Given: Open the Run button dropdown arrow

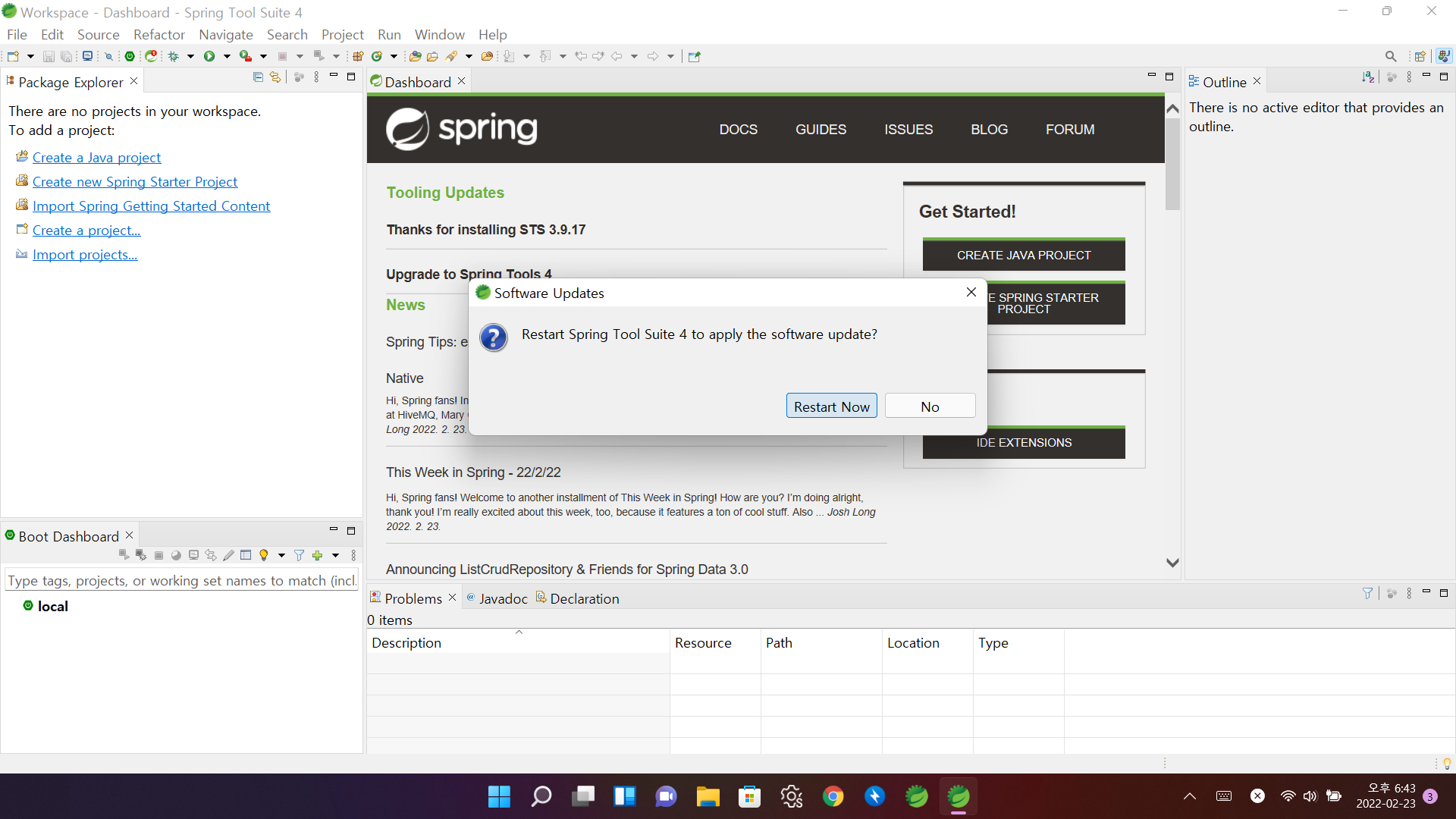Looking at the screenshot, I should pyautogui.click(x=227, y=56).
